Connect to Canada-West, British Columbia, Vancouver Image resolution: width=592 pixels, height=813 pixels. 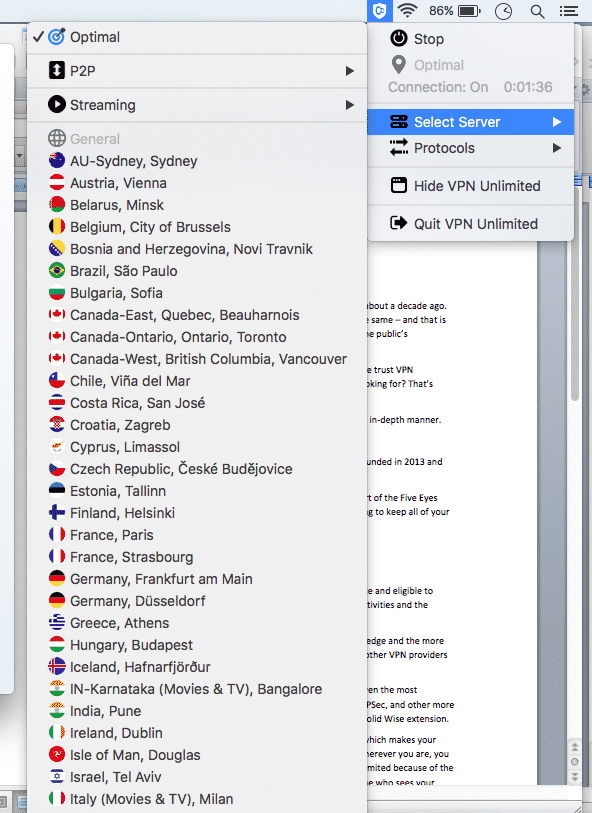coord(197,359)
